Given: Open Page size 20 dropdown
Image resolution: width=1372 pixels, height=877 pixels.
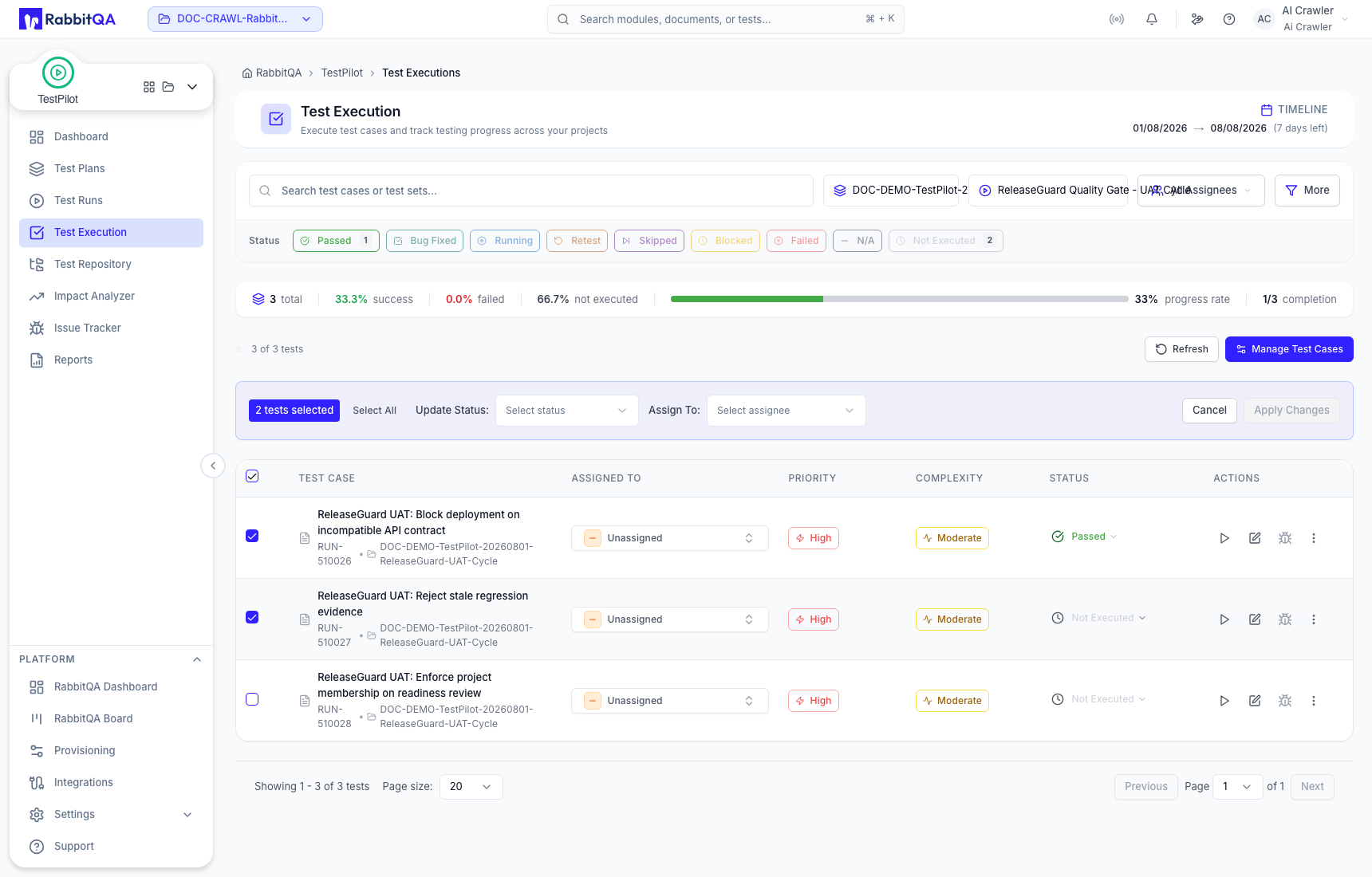Looking at the screenshot, I should (x=471, y=787).
